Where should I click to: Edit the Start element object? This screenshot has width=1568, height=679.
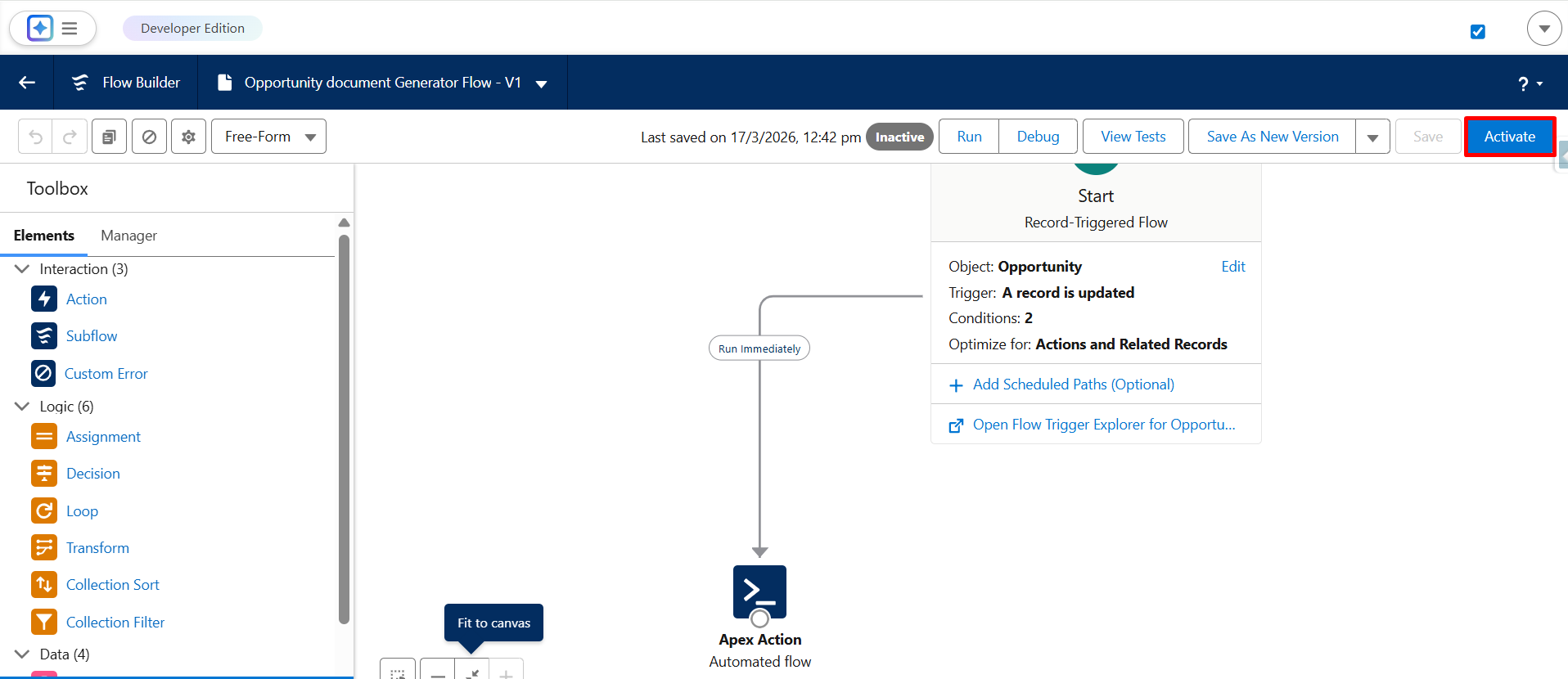(x=1232, y=267)
